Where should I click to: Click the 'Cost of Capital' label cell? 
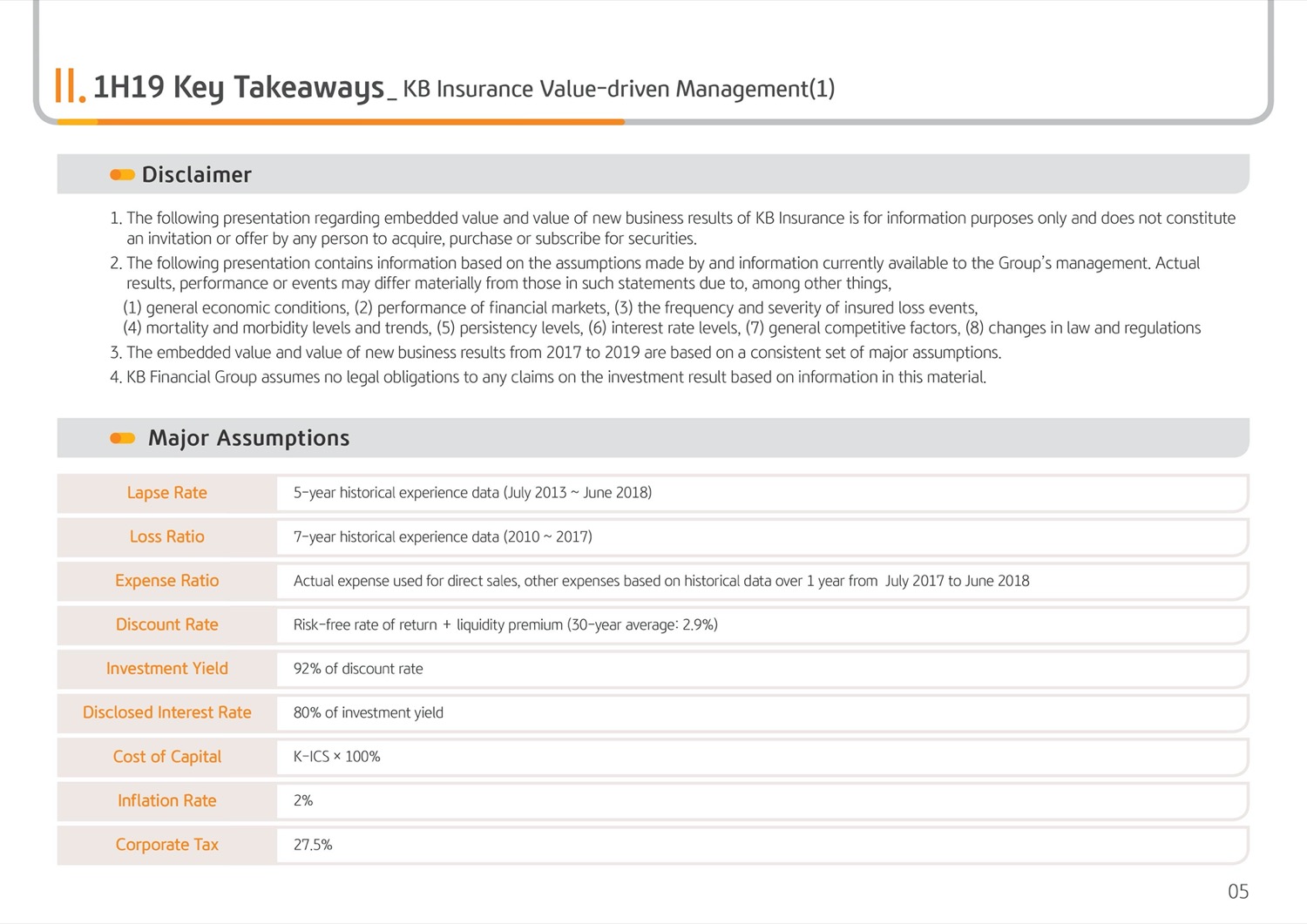click(166, 757)
